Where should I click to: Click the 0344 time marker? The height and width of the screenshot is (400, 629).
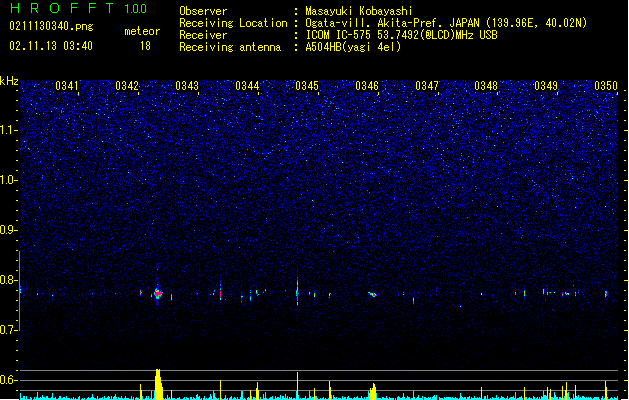(247, 86)
